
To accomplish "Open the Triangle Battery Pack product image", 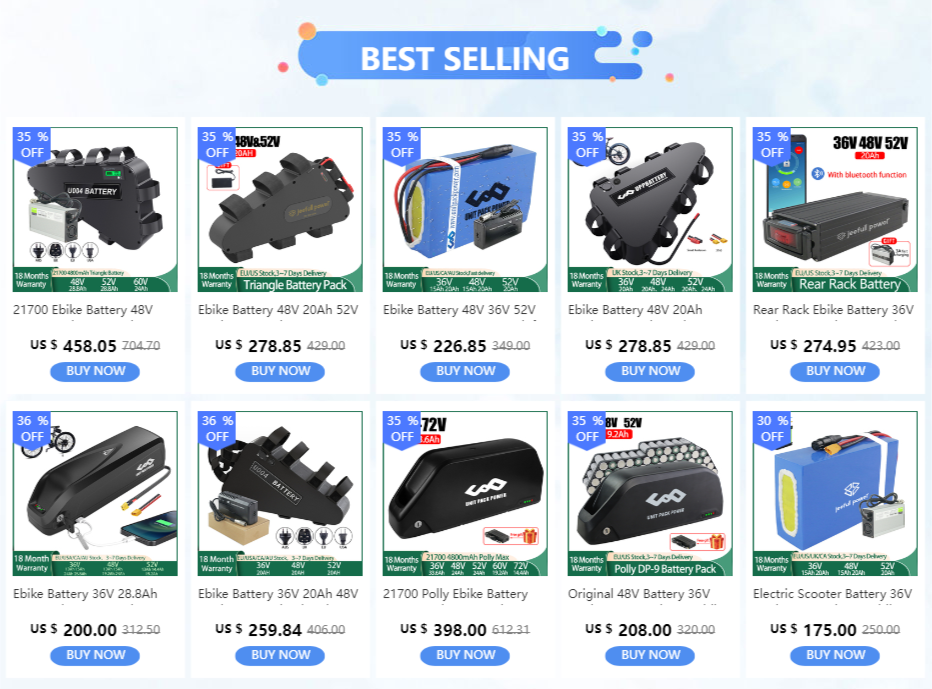I will pos(280,209).
